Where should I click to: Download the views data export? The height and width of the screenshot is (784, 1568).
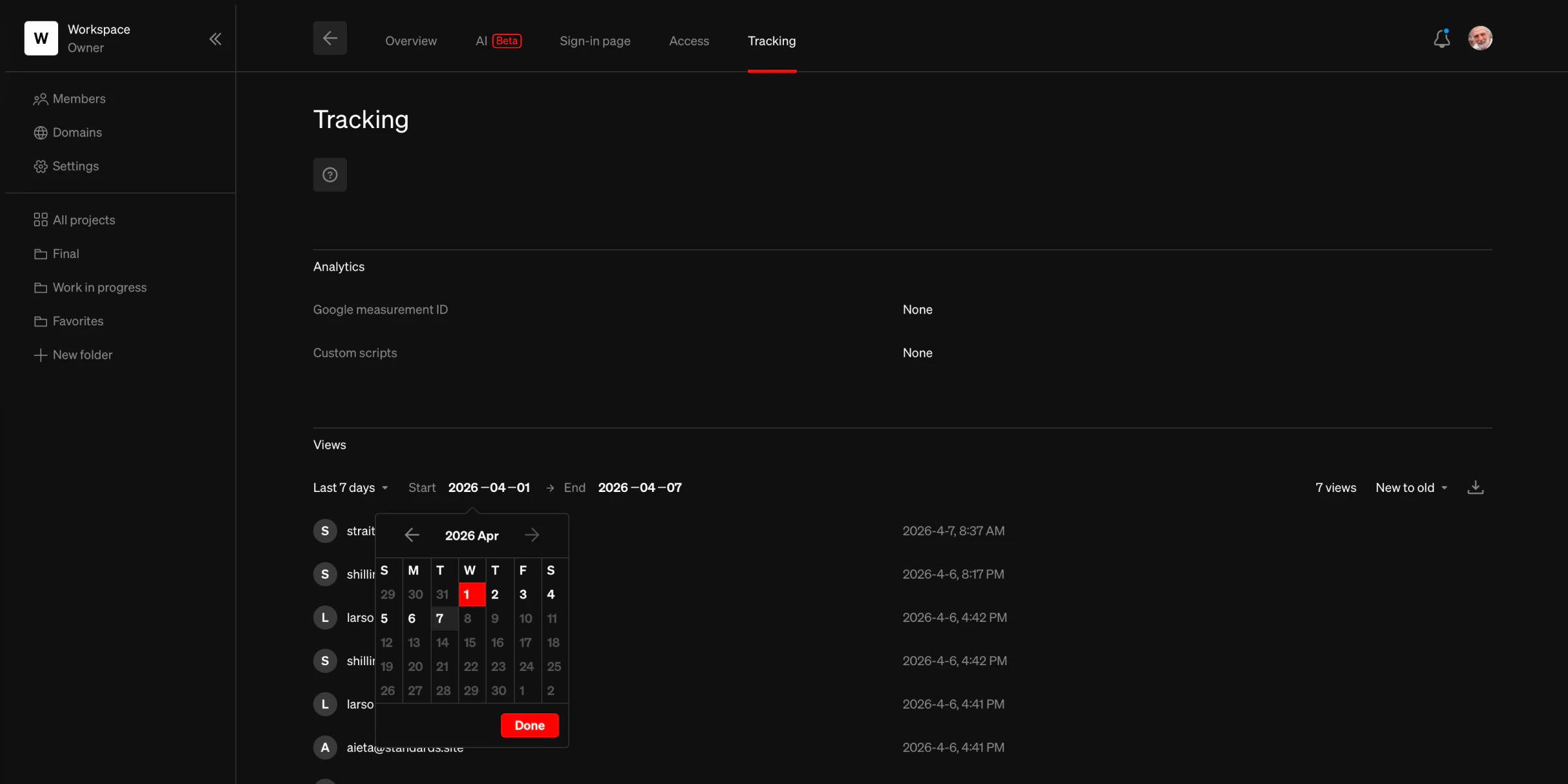pyautogui.click(x=1476, y=487)
